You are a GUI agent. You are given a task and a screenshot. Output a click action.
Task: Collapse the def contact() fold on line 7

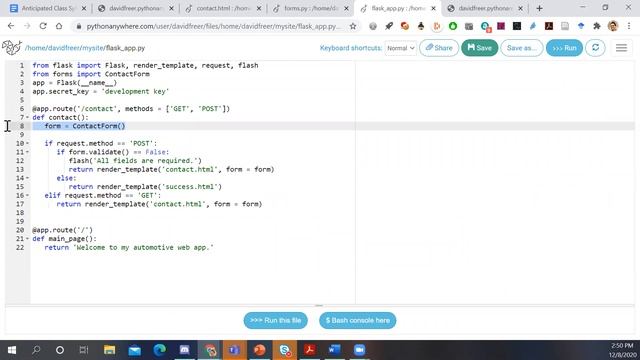pyautogui.click(x=27, y=118)
